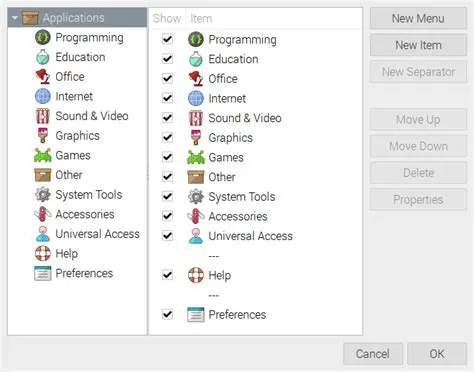
Task: Click the Education flask icon in the Item list
Action: [196, 59]
